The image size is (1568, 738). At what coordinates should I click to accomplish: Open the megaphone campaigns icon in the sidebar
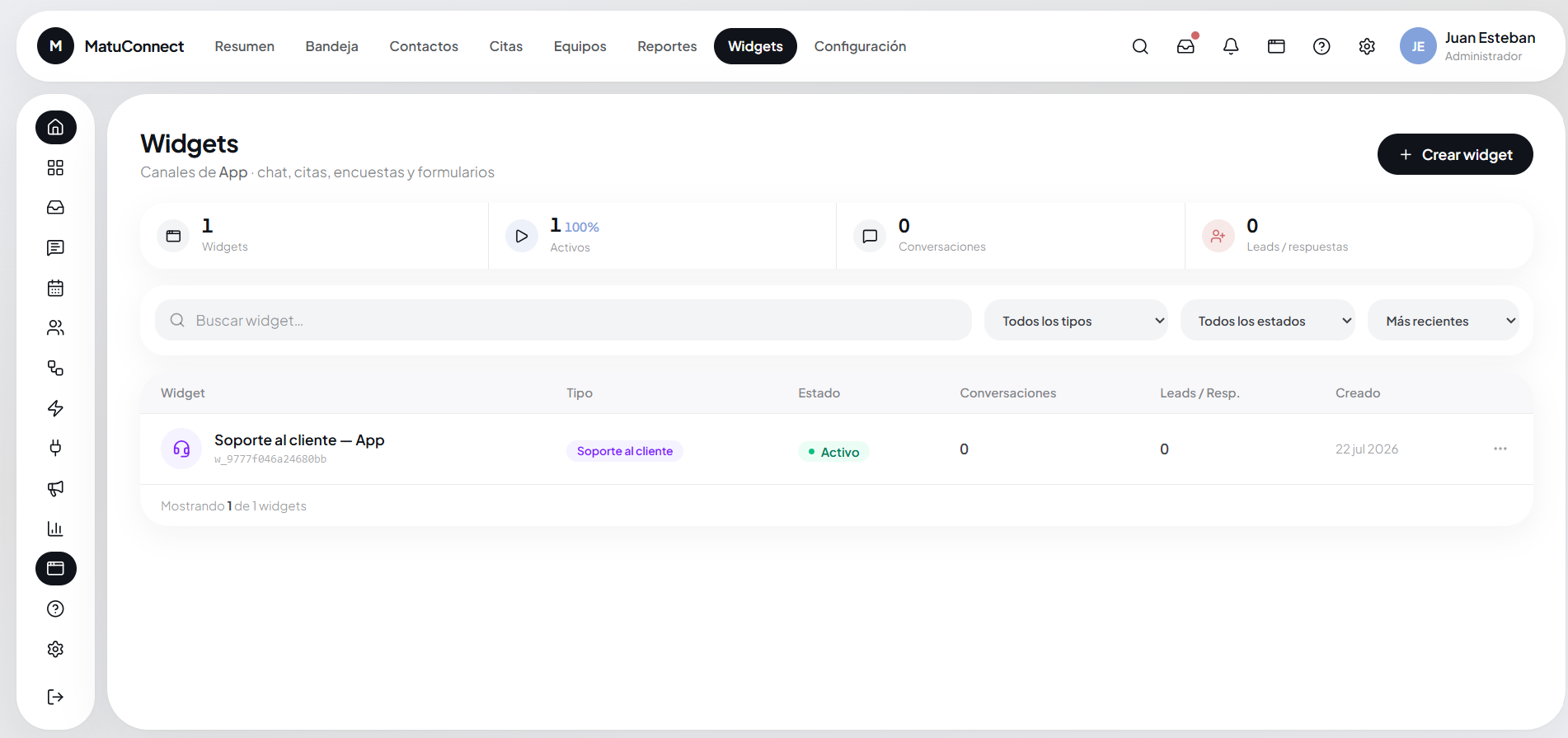55,488
